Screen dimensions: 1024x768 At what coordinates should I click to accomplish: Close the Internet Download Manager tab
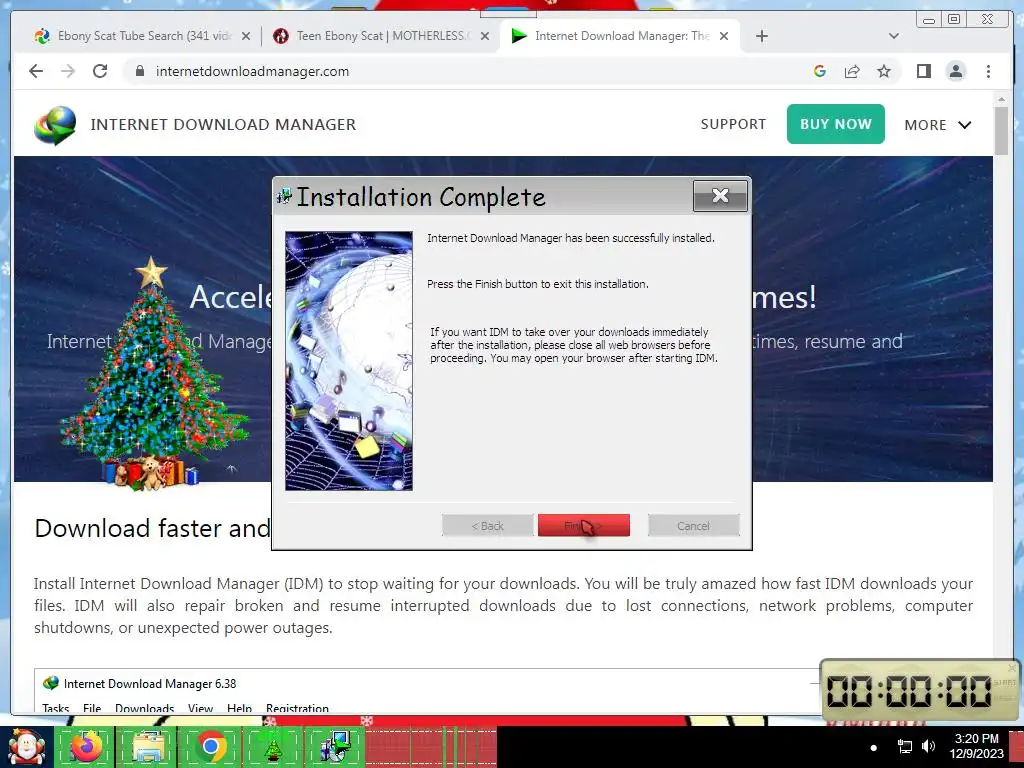pyautogui.click(x=724, y=36)
